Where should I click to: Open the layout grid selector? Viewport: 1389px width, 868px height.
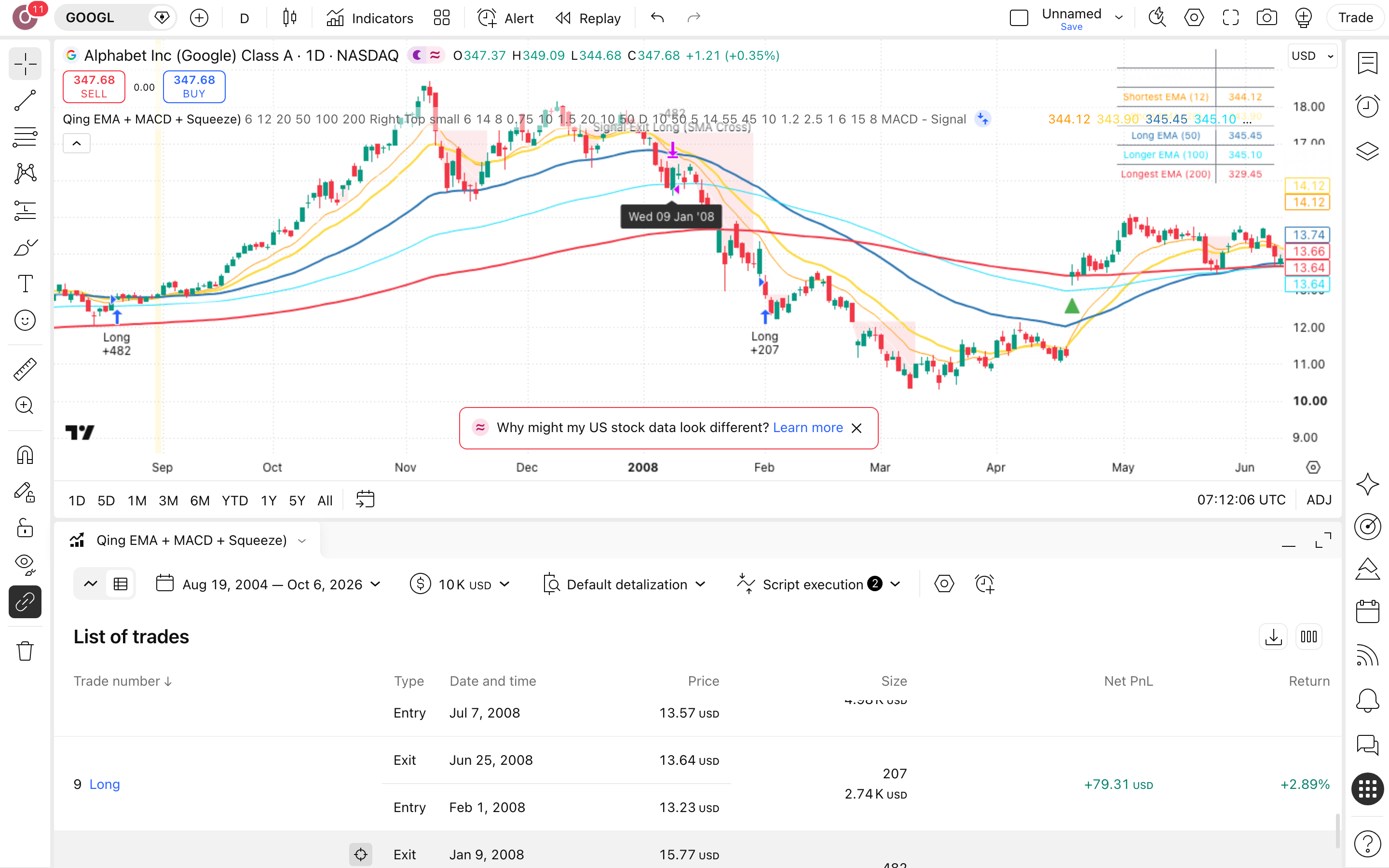click(x=441, y=18)
